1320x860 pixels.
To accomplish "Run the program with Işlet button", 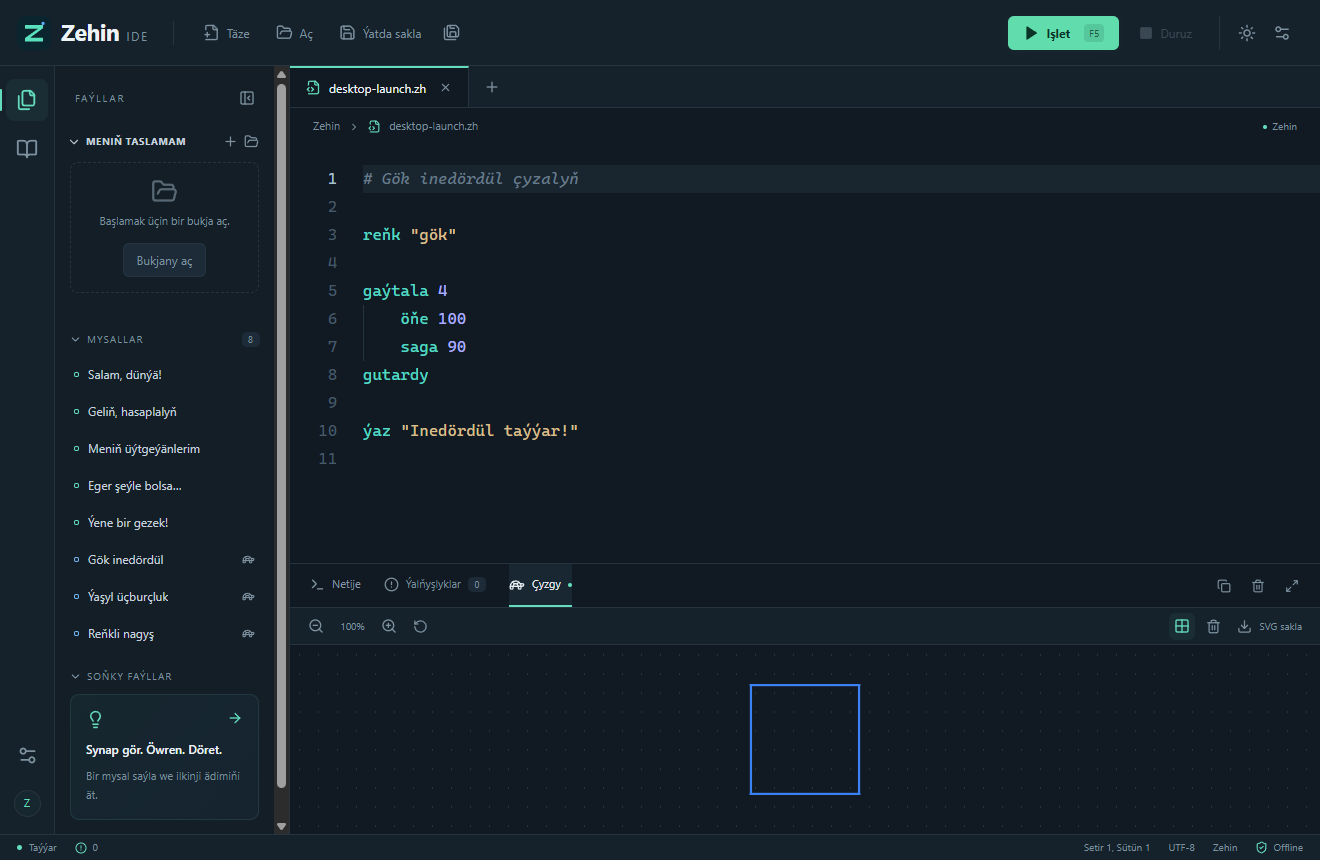I will [1063, 33].
